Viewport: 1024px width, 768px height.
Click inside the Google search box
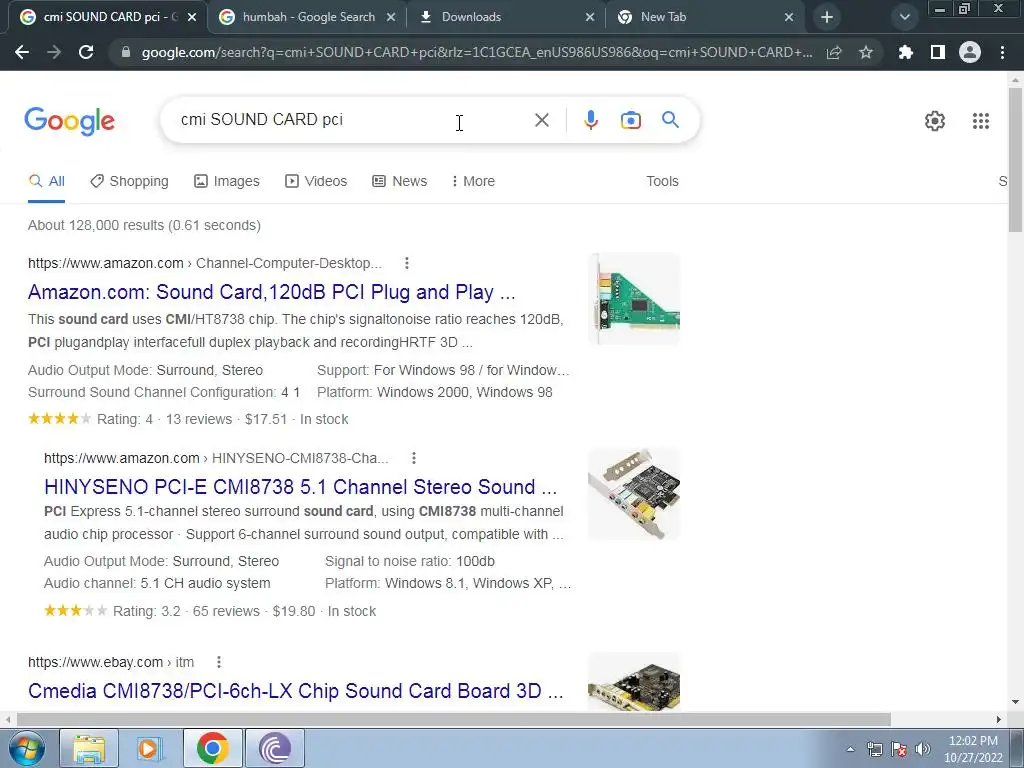[x=353, y=120]
